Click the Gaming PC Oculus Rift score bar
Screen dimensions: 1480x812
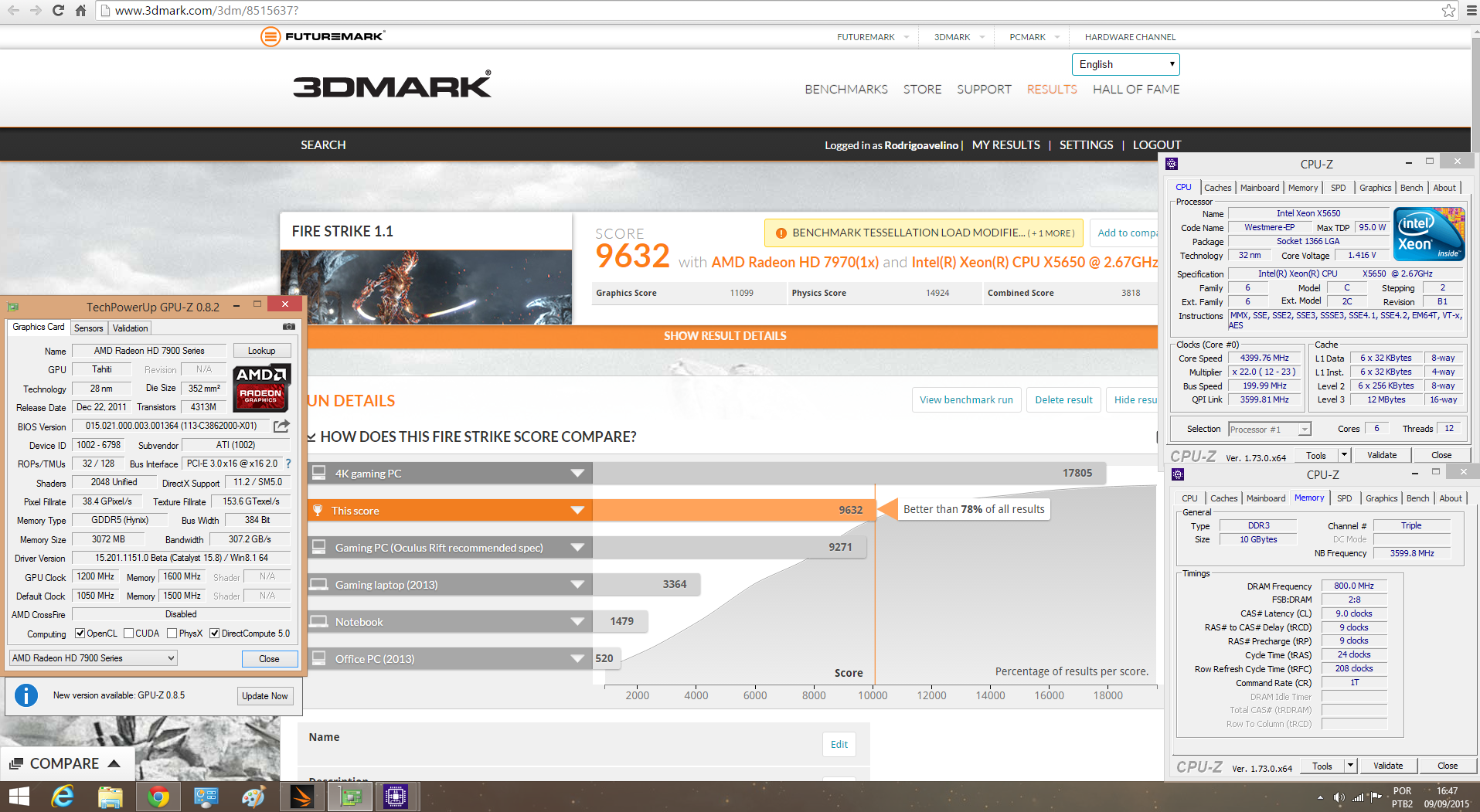(729, 547)
